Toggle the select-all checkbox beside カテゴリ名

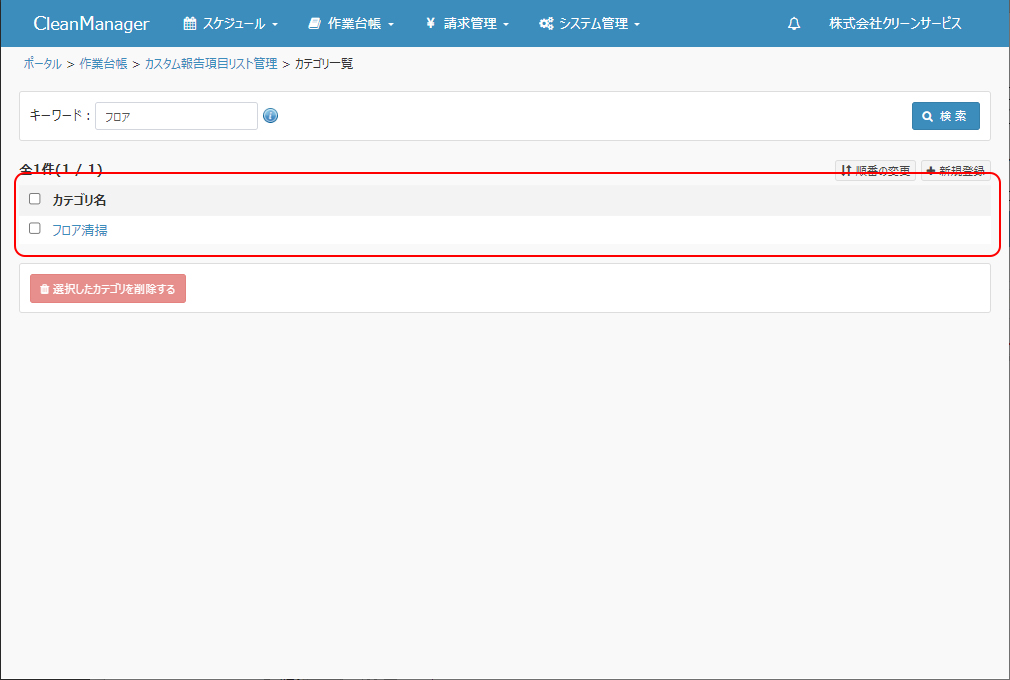tap(35, 199)
